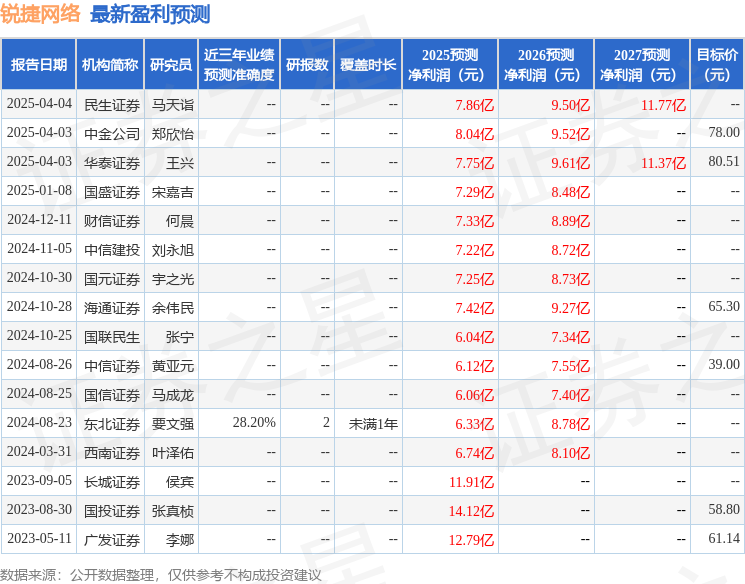Select institution 财信证券

coord(112,221)
